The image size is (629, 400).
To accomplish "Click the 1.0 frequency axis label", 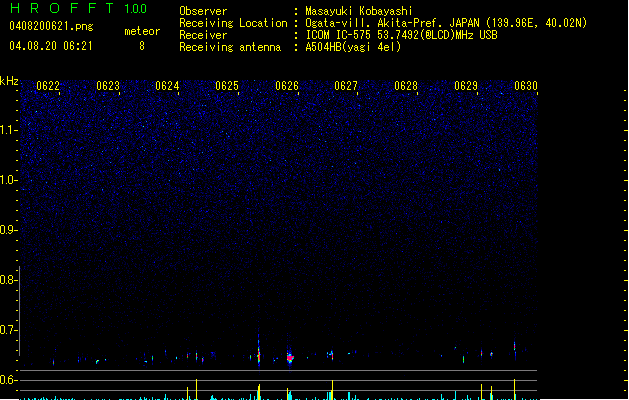I will (8, 180).
